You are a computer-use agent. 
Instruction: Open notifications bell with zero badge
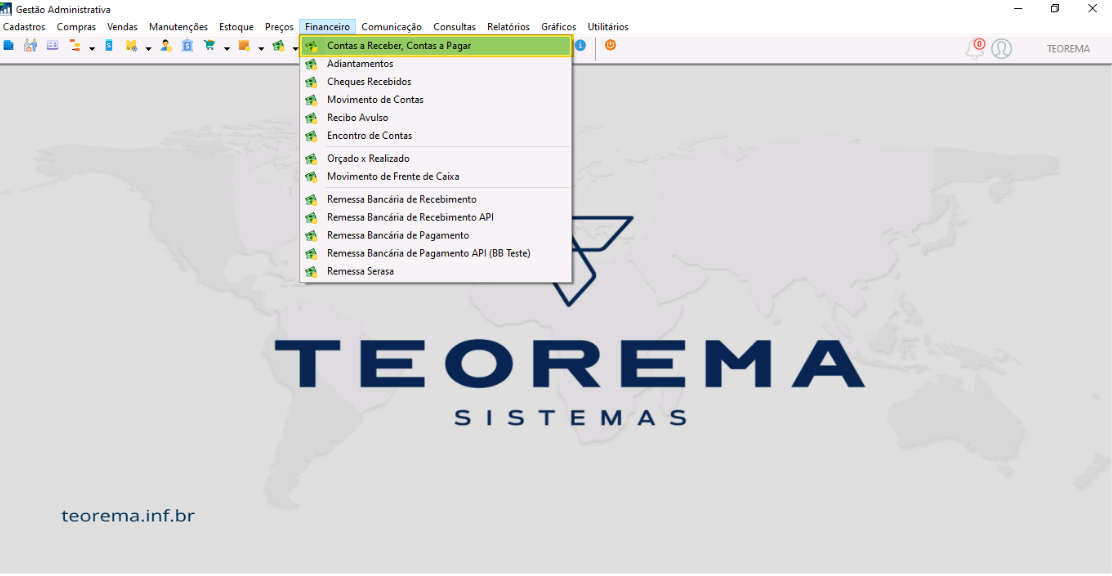975,48
